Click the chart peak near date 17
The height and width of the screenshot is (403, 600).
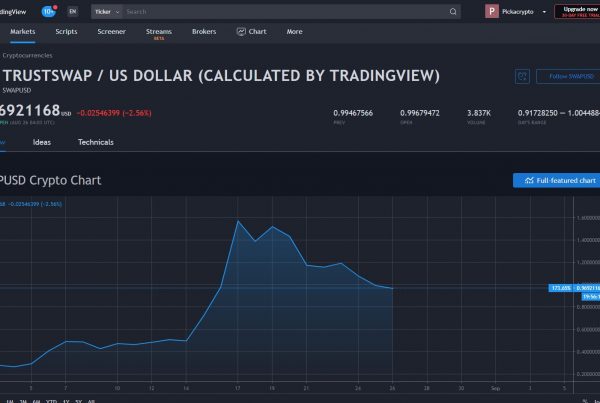tap(238, 221)
